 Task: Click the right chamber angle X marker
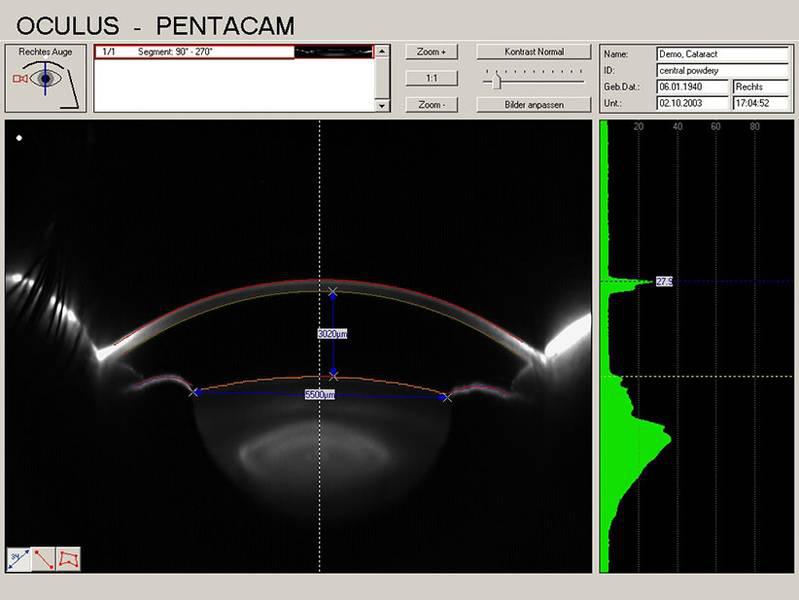[446, 397]
